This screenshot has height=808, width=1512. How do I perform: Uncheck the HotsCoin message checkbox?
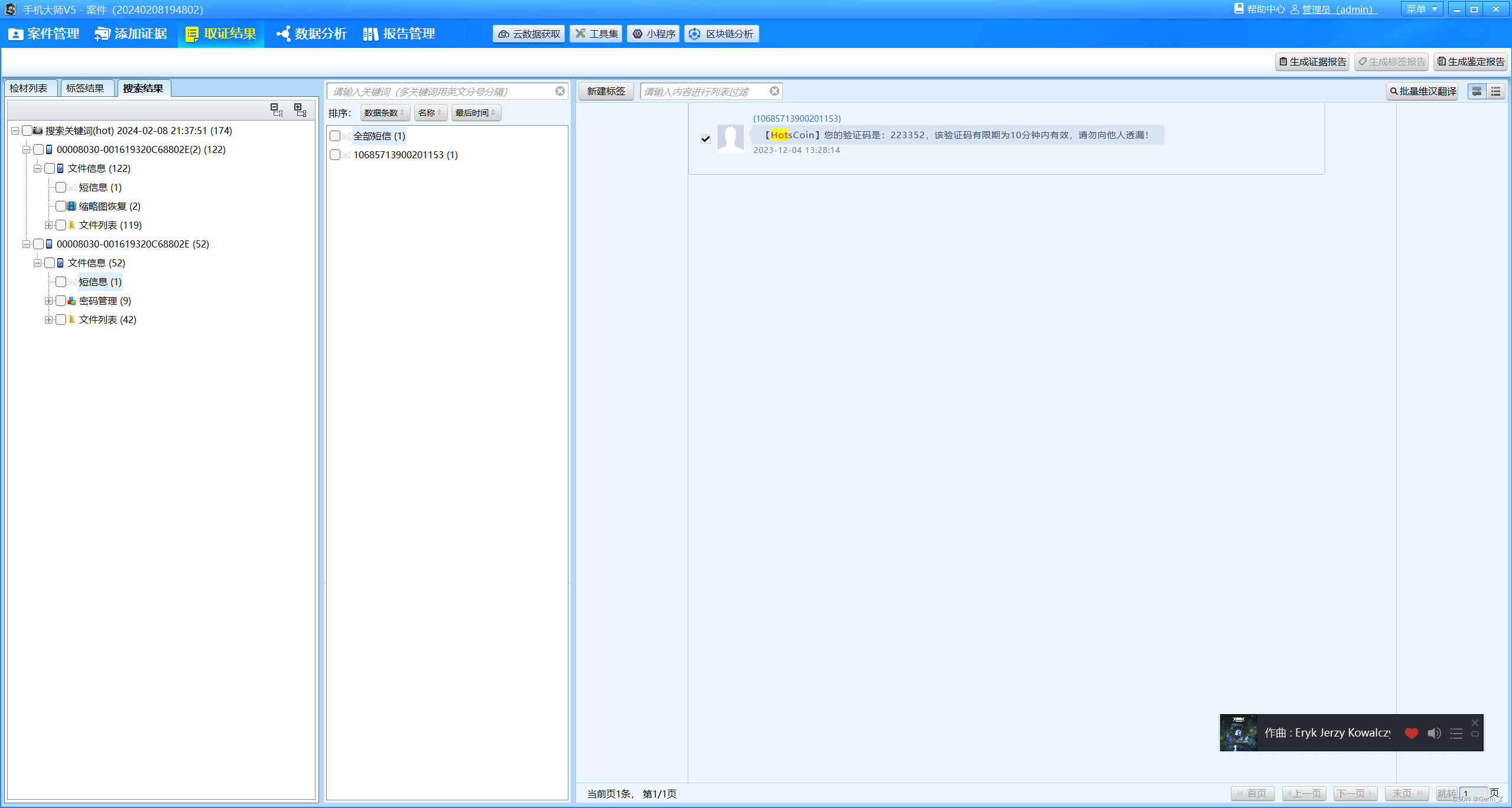click(705, 139)
